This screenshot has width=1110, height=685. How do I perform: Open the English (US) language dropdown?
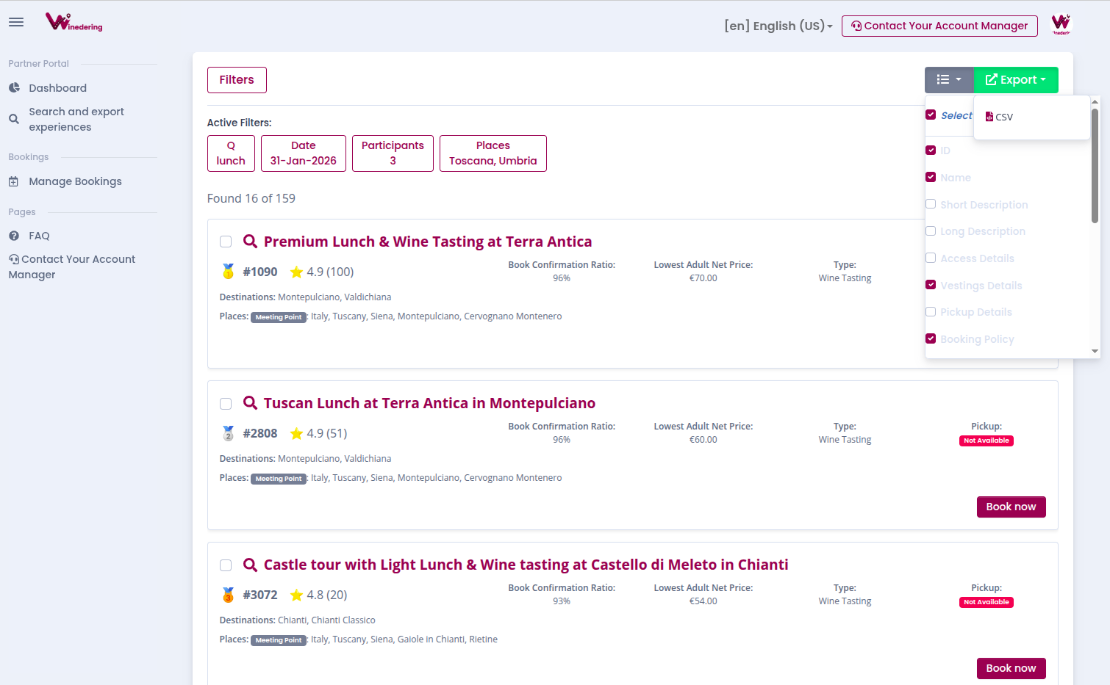778,26
